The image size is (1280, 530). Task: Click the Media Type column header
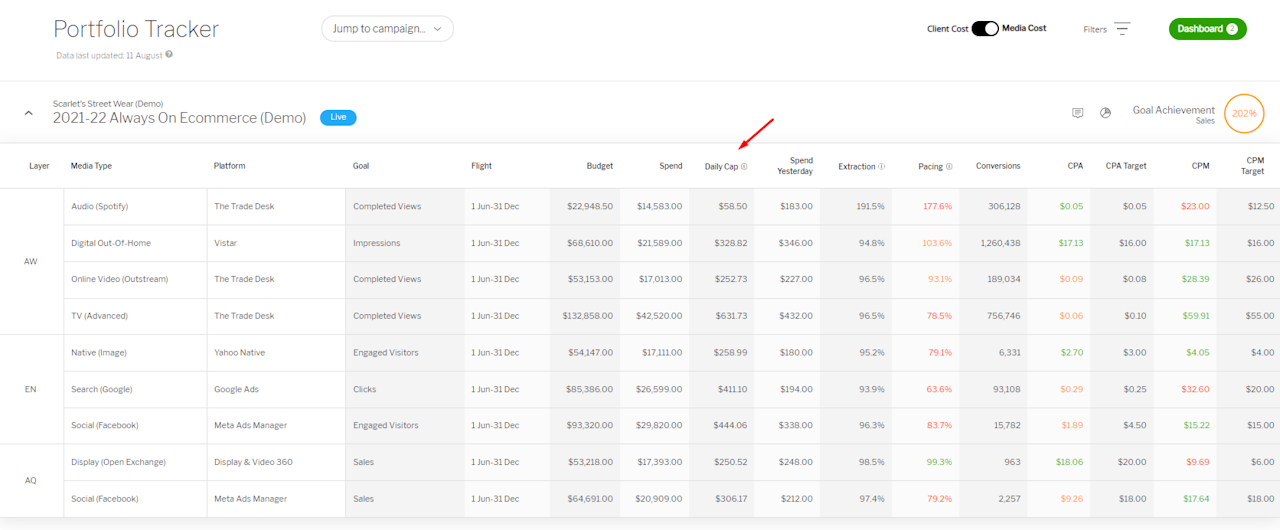click(91, 166)
